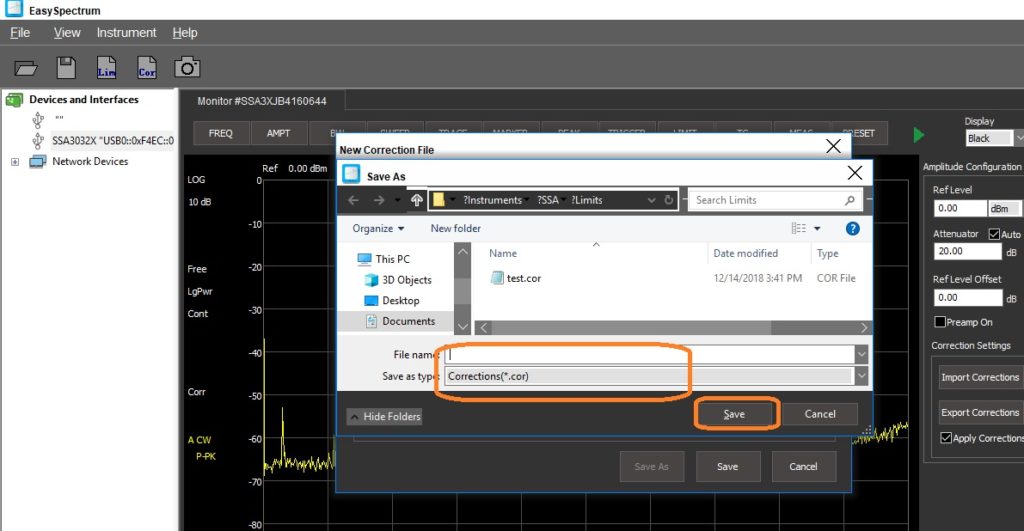
Task: Open the Organize dropdown menu
Action: click(378, 228)
